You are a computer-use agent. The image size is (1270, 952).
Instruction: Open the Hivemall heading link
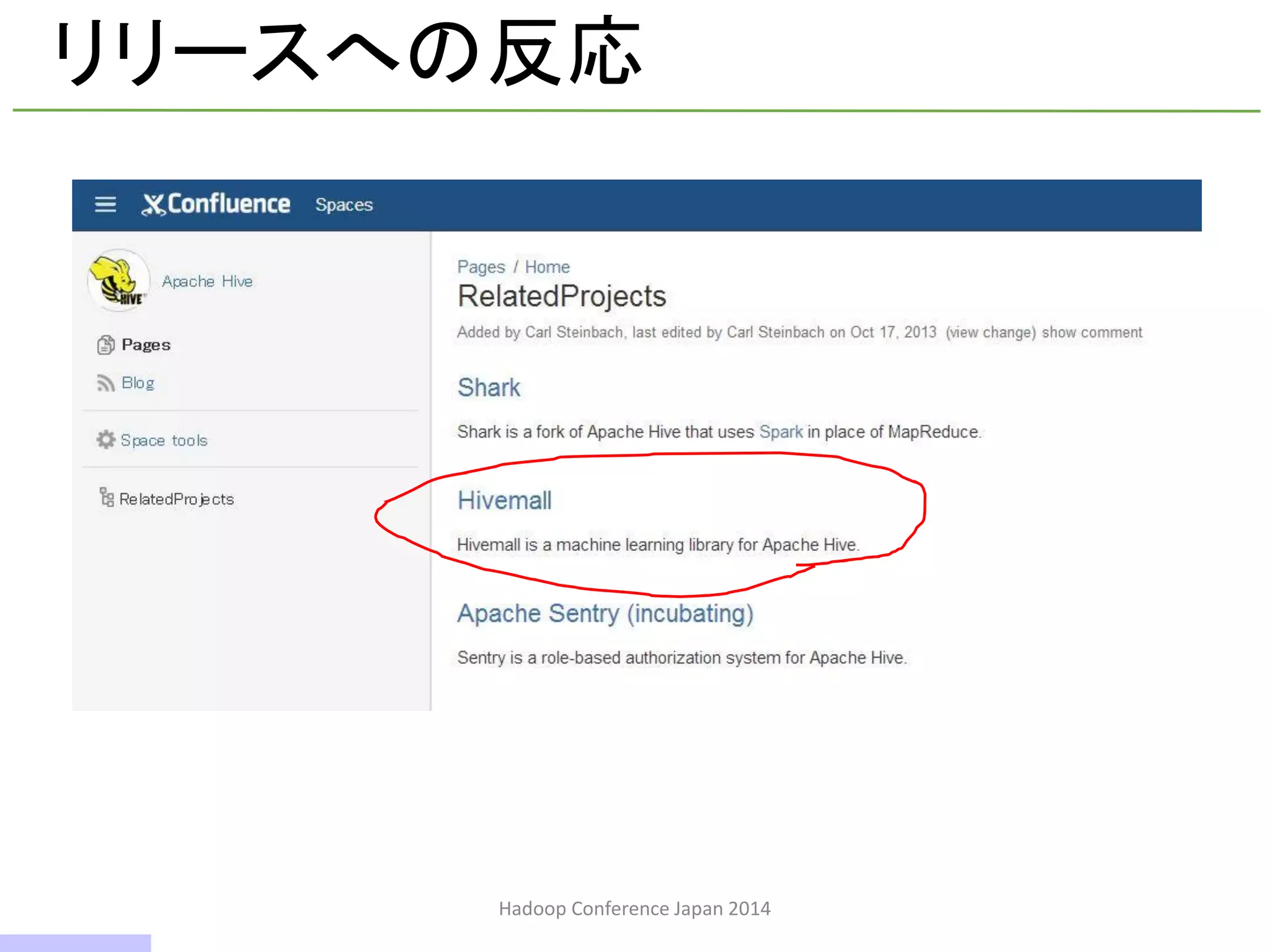pos(504,501)
